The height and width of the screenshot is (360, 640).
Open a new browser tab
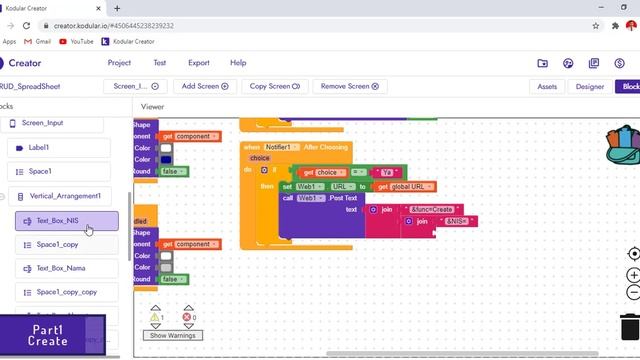pyautogui.click(x=117, y=8)
